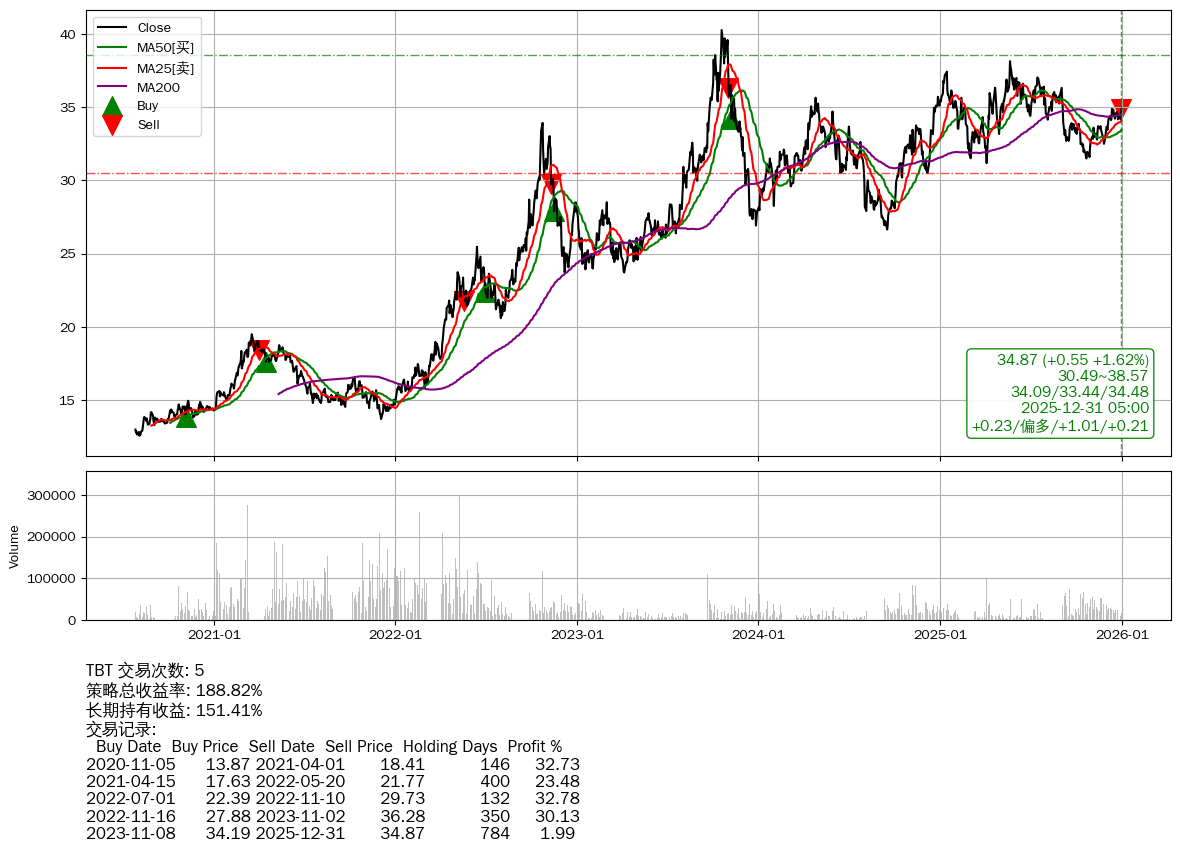Click the Volume axis label
1180x852 pixels.
14,547
